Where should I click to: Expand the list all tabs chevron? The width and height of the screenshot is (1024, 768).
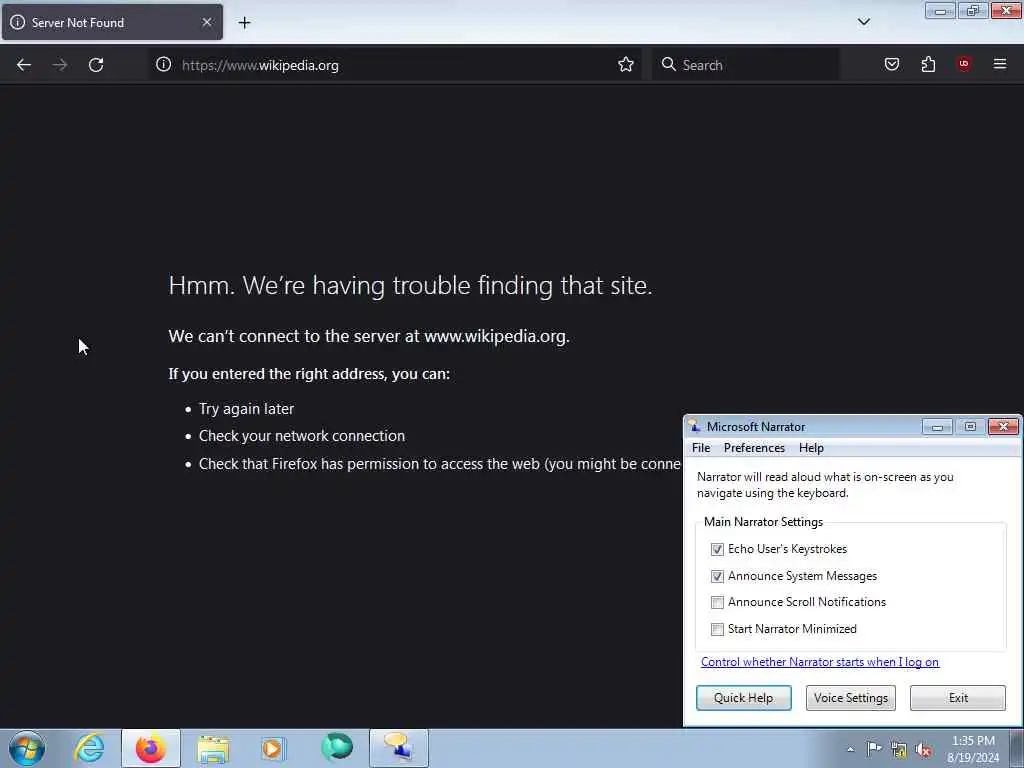[863, 22]
